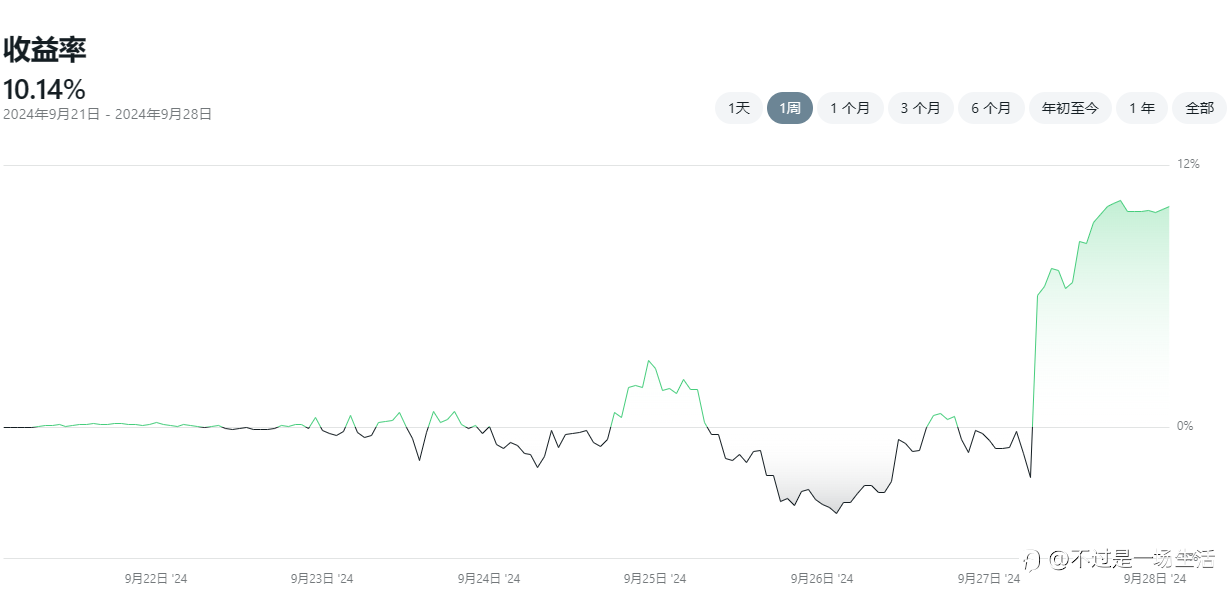The height and width of the screenshot is (598, 1229).
Task: Click the 2024年9月21日 - 2024年9月28日 date range
Action: [x=108, y=114]
